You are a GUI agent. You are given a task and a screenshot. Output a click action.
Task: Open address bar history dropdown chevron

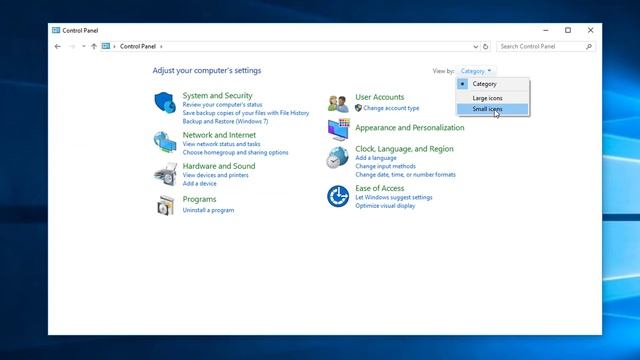click(476, 47)
